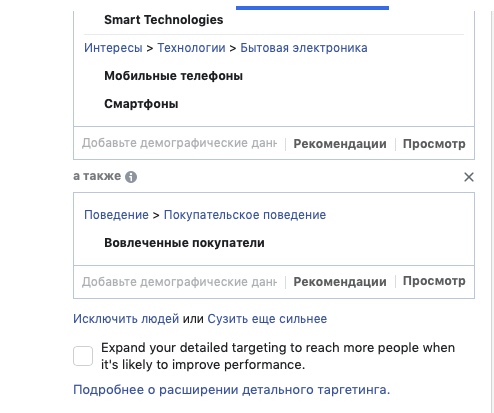494x413 pixels.
Task: Open Просмотр in the behavior box
Action: (x=434, y=281)
